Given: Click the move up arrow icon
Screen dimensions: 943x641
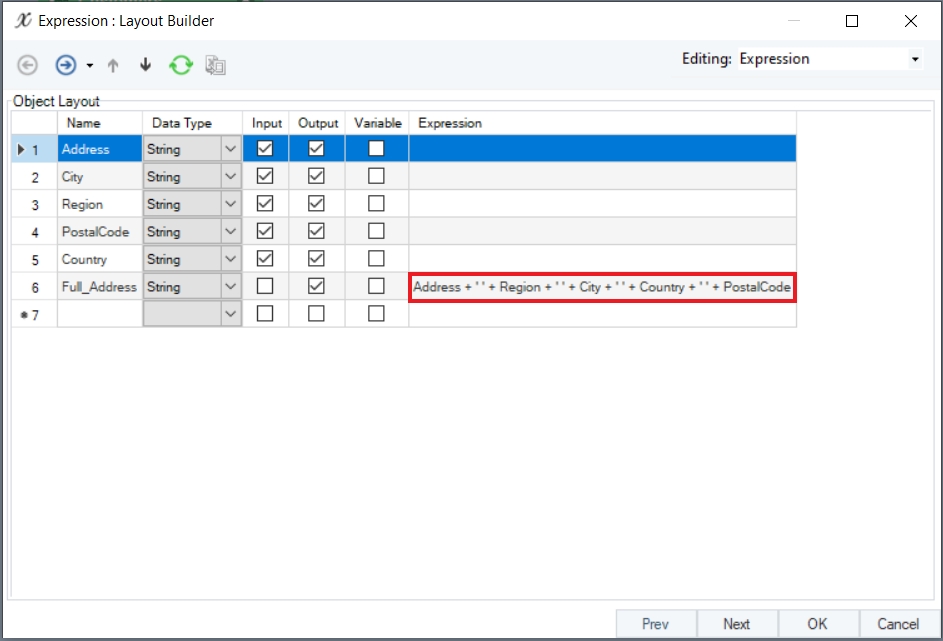Looking at the screenshot, I should 113,65.
